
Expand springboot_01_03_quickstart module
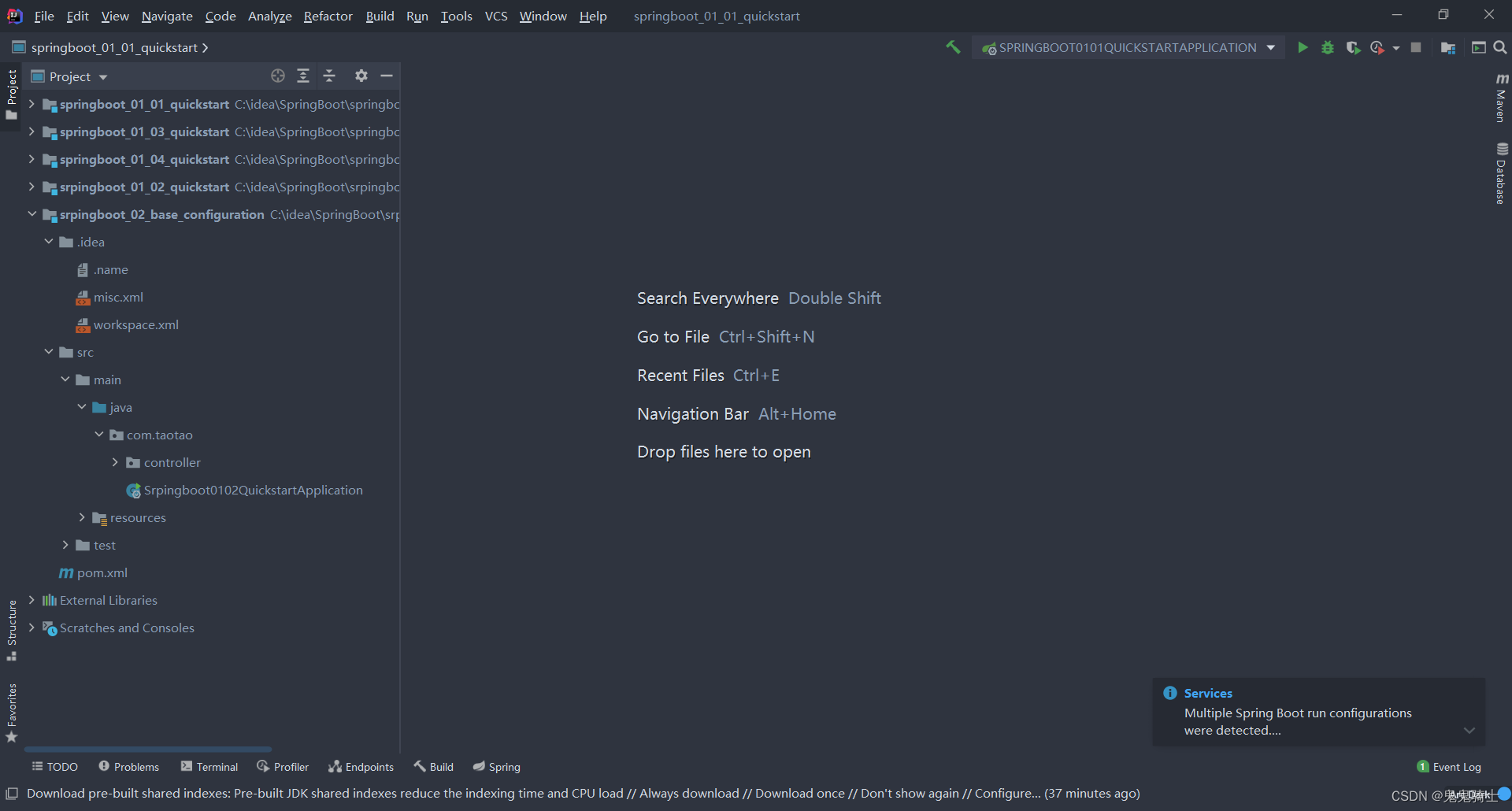[x=31, y=131]
